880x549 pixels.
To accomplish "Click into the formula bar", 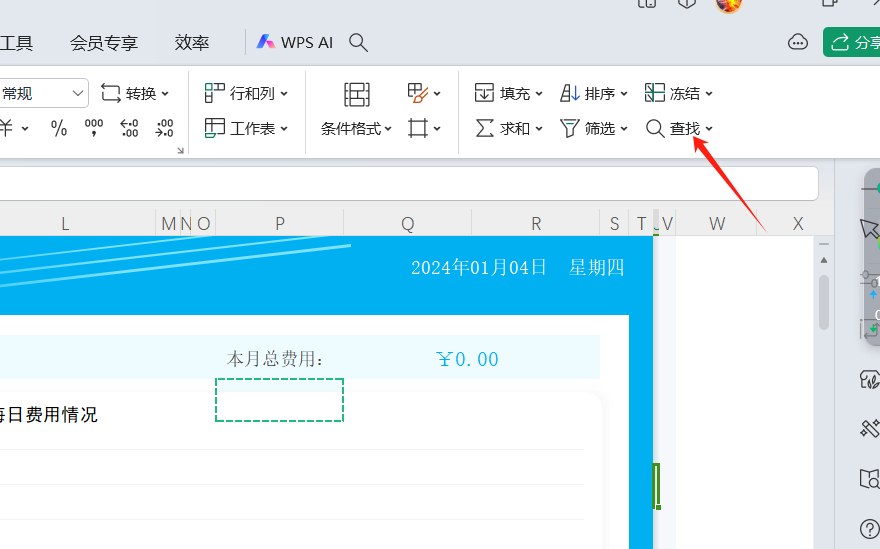I will pyautogui.click(x=409, y=184).
